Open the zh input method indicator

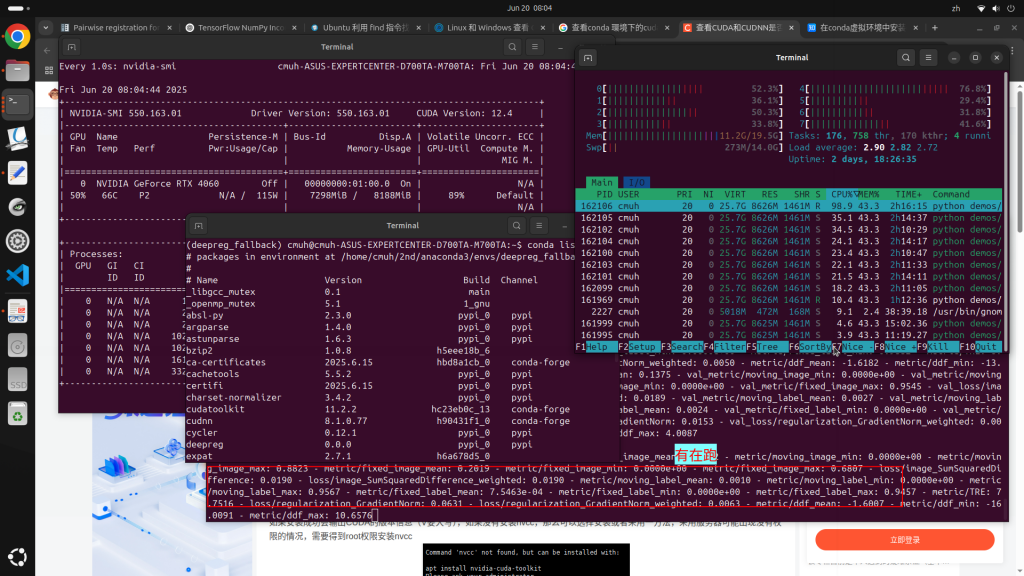(956, 8)
